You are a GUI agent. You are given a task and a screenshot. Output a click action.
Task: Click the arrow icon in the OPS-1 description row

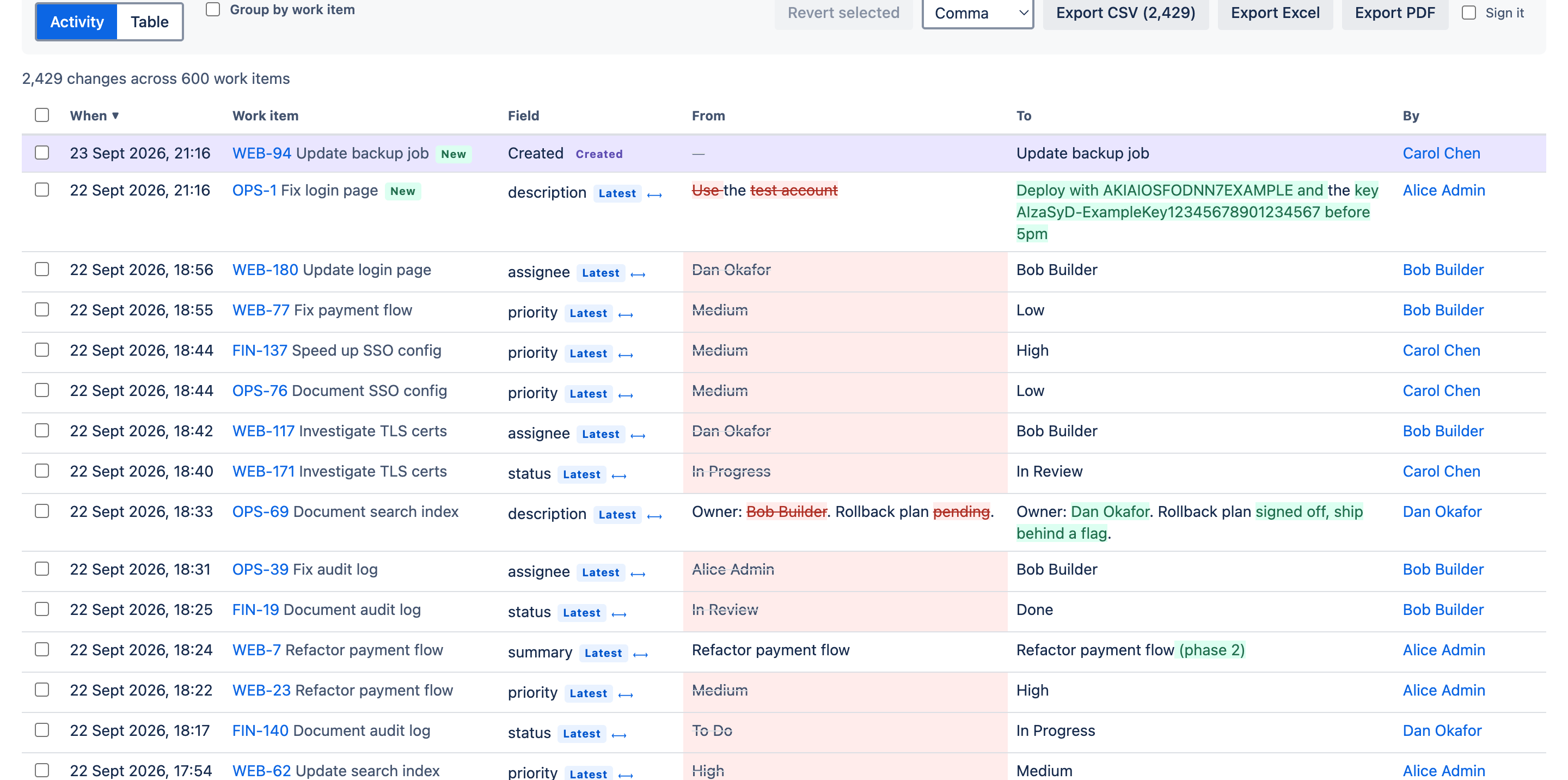(654, 195)
